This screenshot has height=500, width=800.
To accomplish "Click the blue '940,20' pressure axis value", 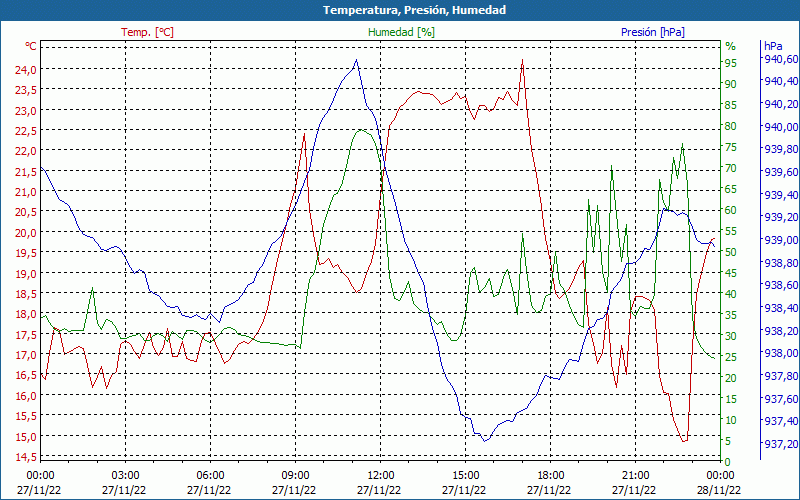I will click(x=780, y=104).
